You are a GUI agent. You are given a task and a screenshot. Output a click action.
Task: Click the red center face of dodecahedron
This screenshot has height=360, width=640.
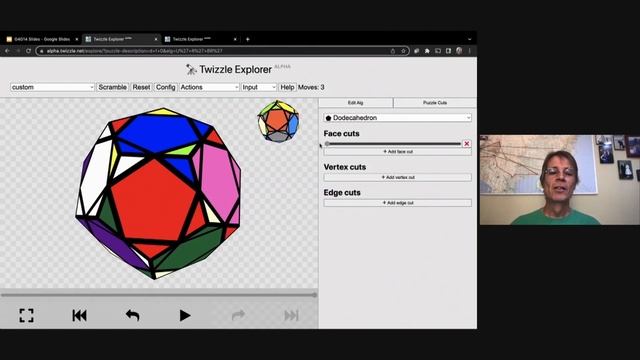tap(153, 201)
